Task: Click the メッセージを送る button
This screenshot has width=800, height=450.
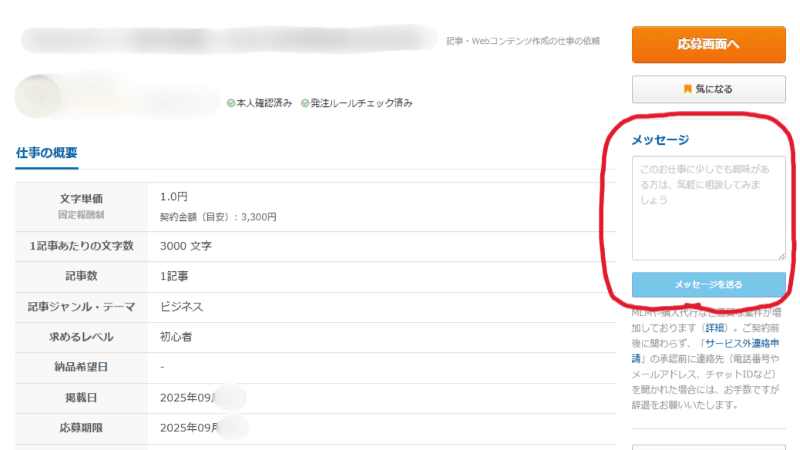Action: pos(708,285)
